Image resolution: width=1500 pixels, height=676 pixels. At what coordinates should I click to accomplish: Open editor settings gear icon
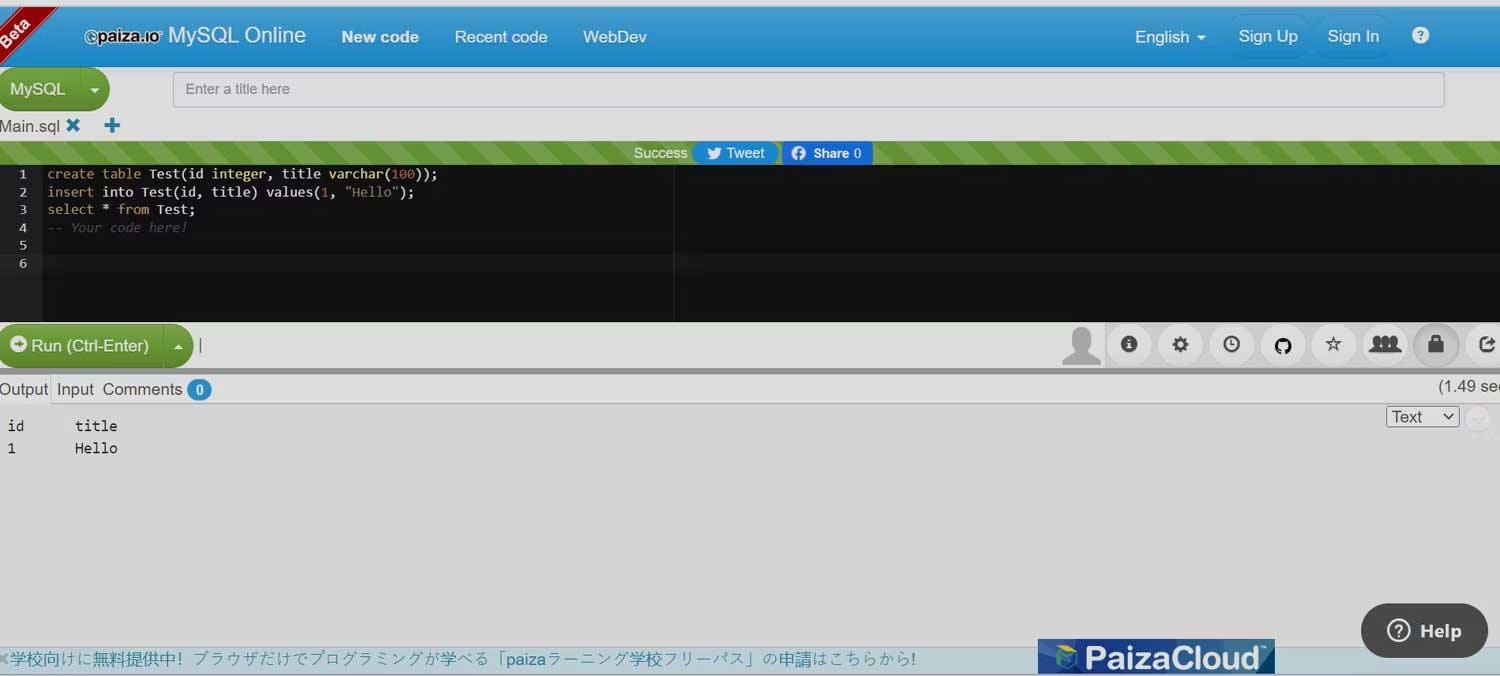[1180, 345]
